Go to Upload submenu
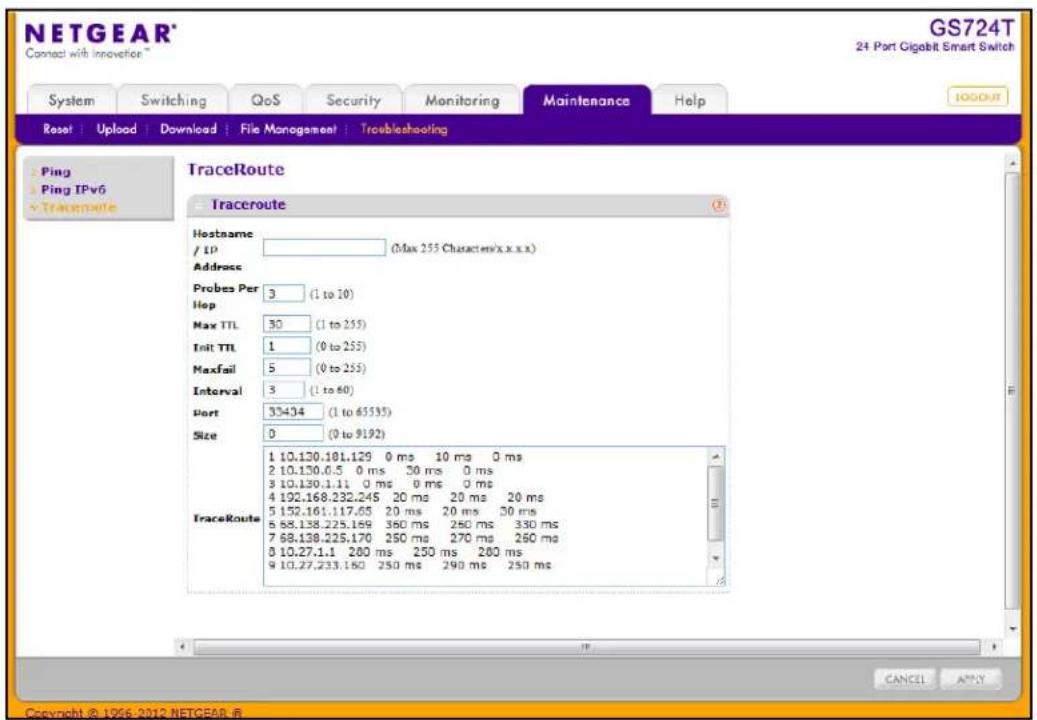Screen dimensions: 1037x720 (116, 130)
